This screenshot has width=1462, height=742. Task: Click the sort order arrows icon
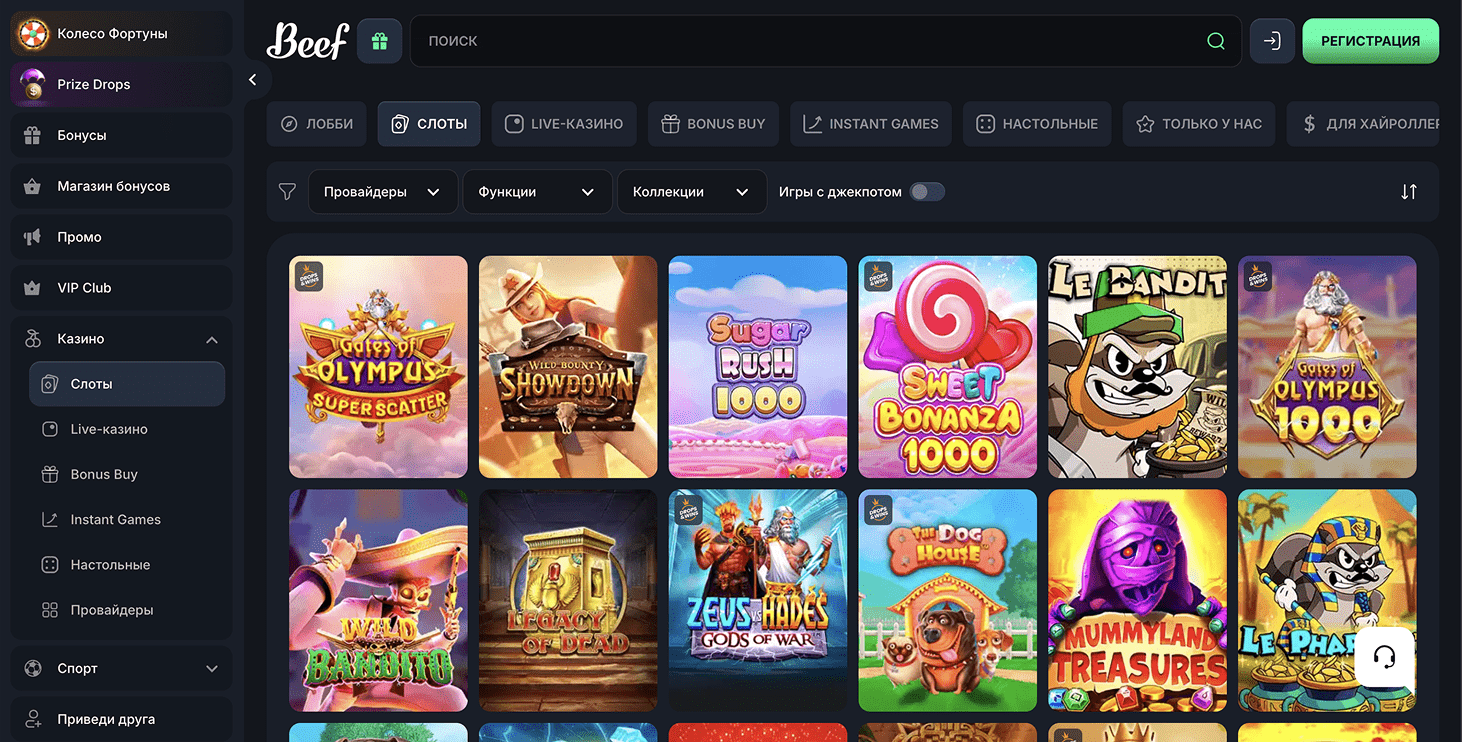pos(1409,192)
